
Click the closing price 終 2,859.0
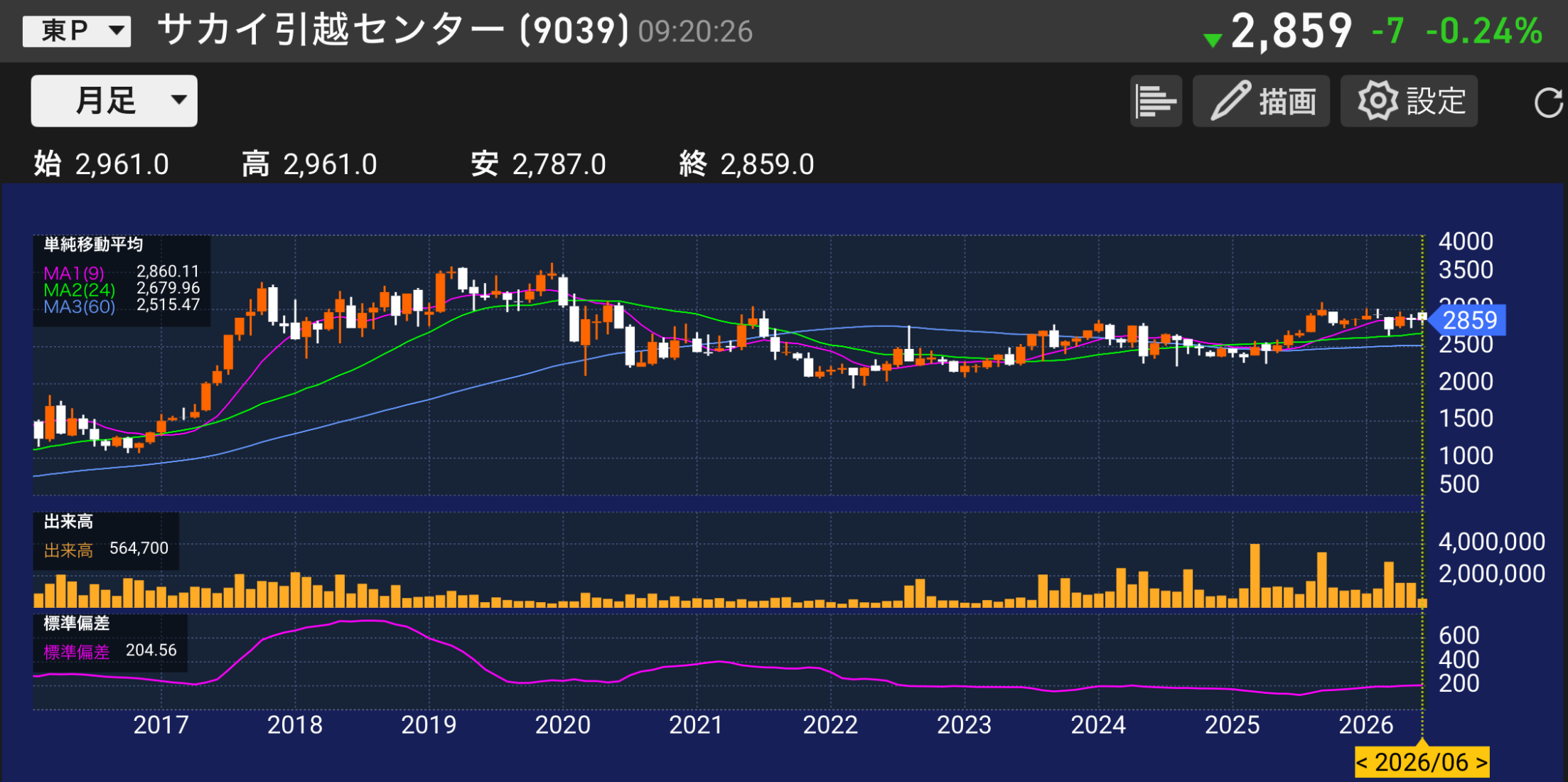point(746,164)
